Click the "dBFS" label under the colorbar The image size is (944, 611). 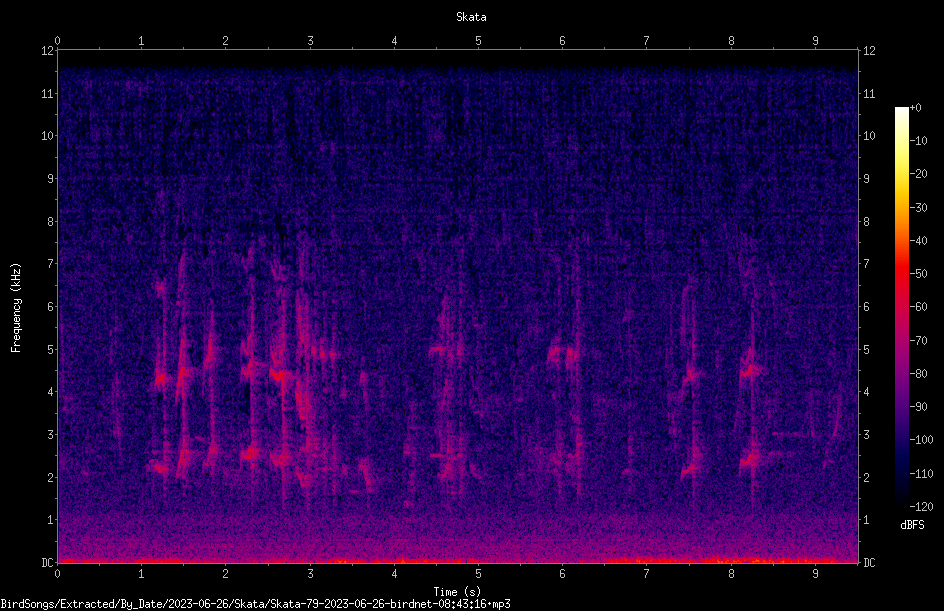[912, 525]
